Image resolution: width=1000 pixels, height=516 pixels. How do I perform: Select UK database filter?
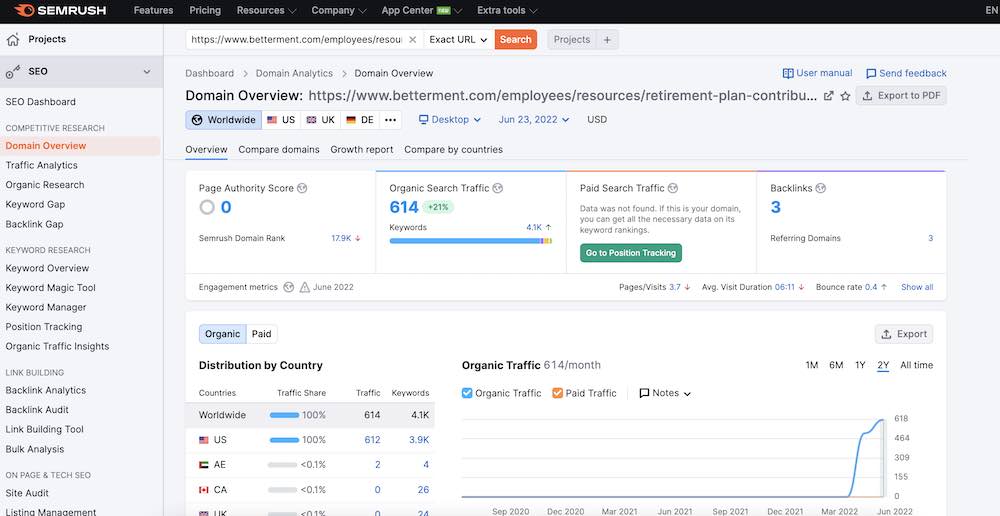(x=320, y=120)
